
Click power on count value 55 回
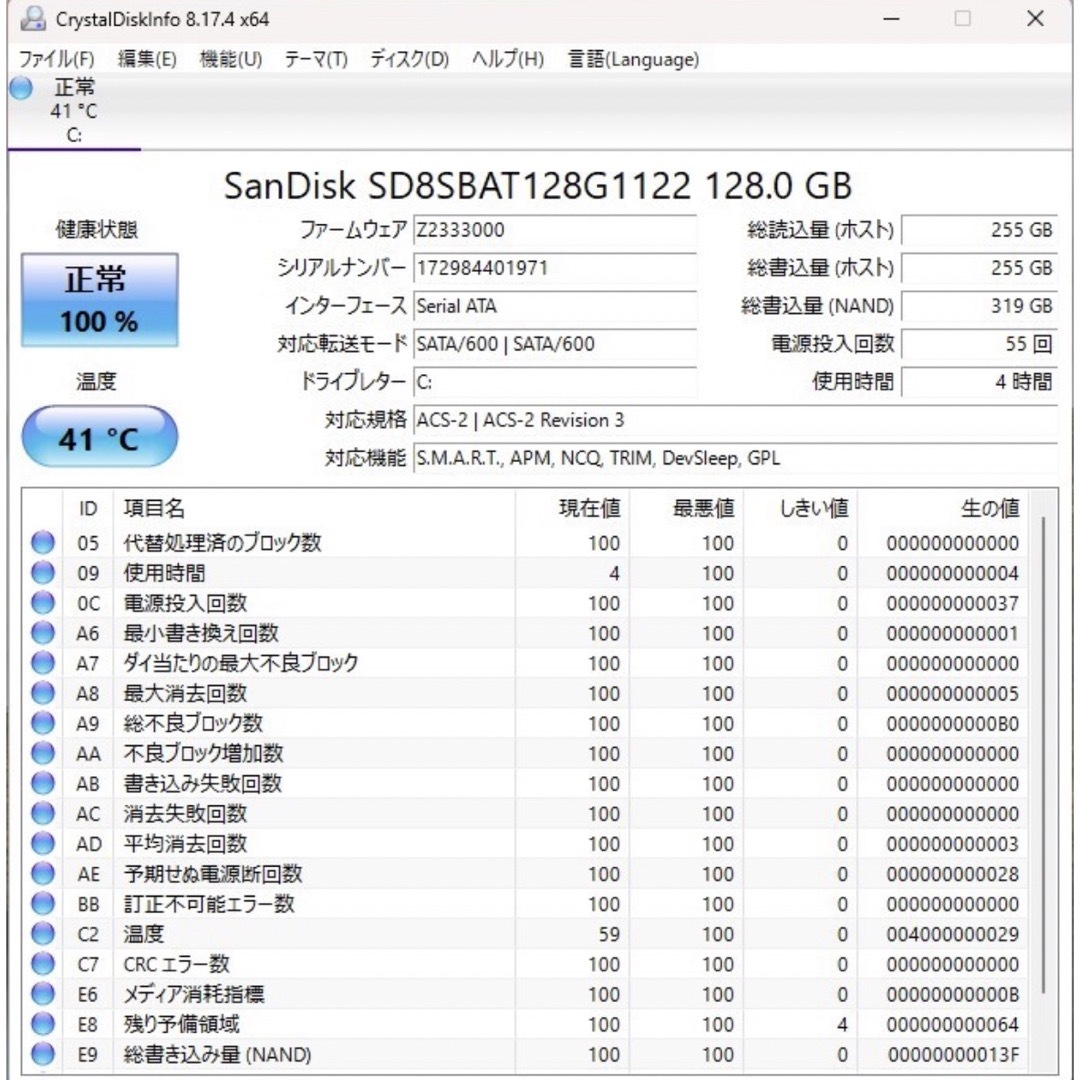[x=979, y=344]
